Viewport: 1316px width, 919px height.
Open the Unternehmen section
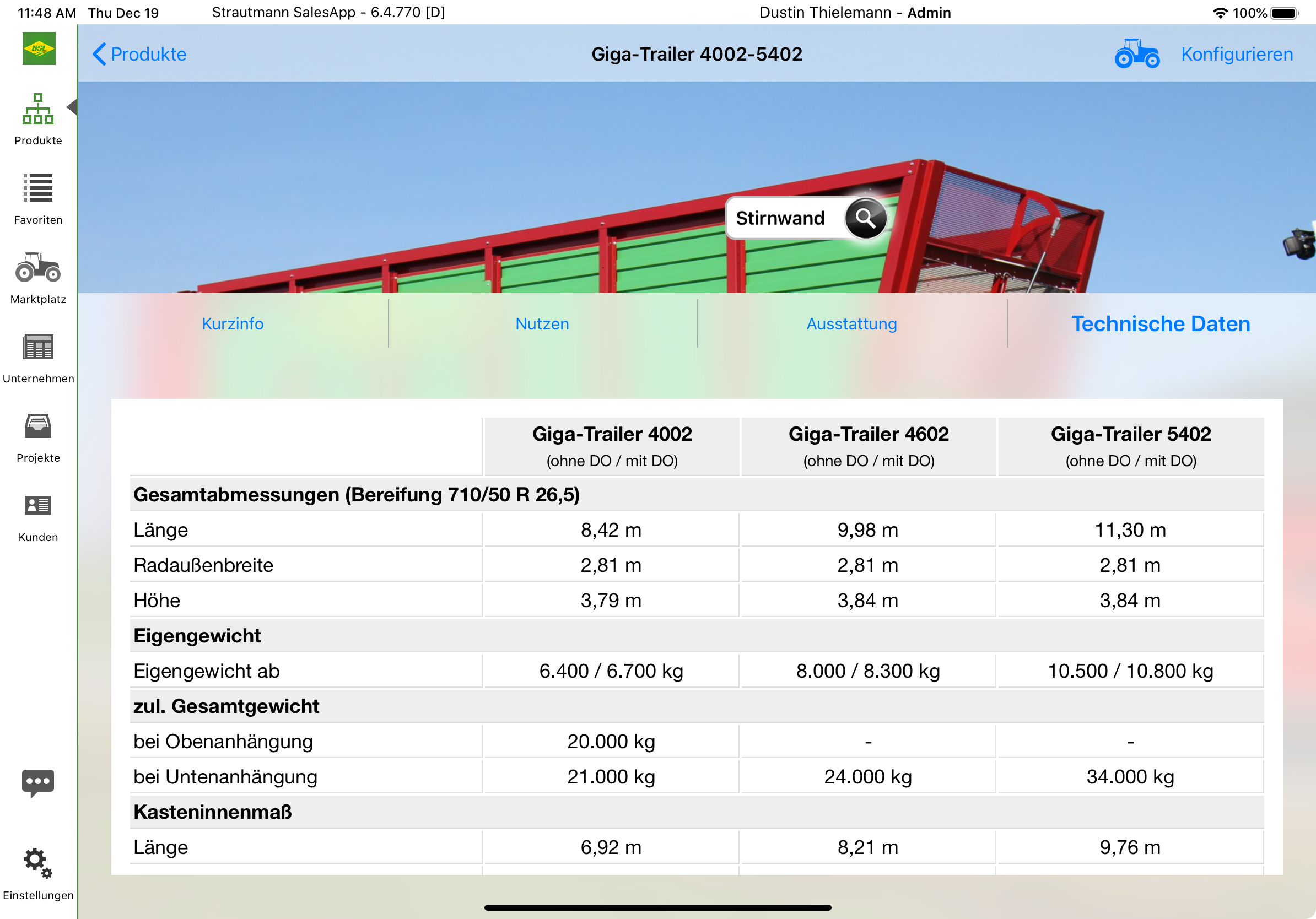click(38, 358)
